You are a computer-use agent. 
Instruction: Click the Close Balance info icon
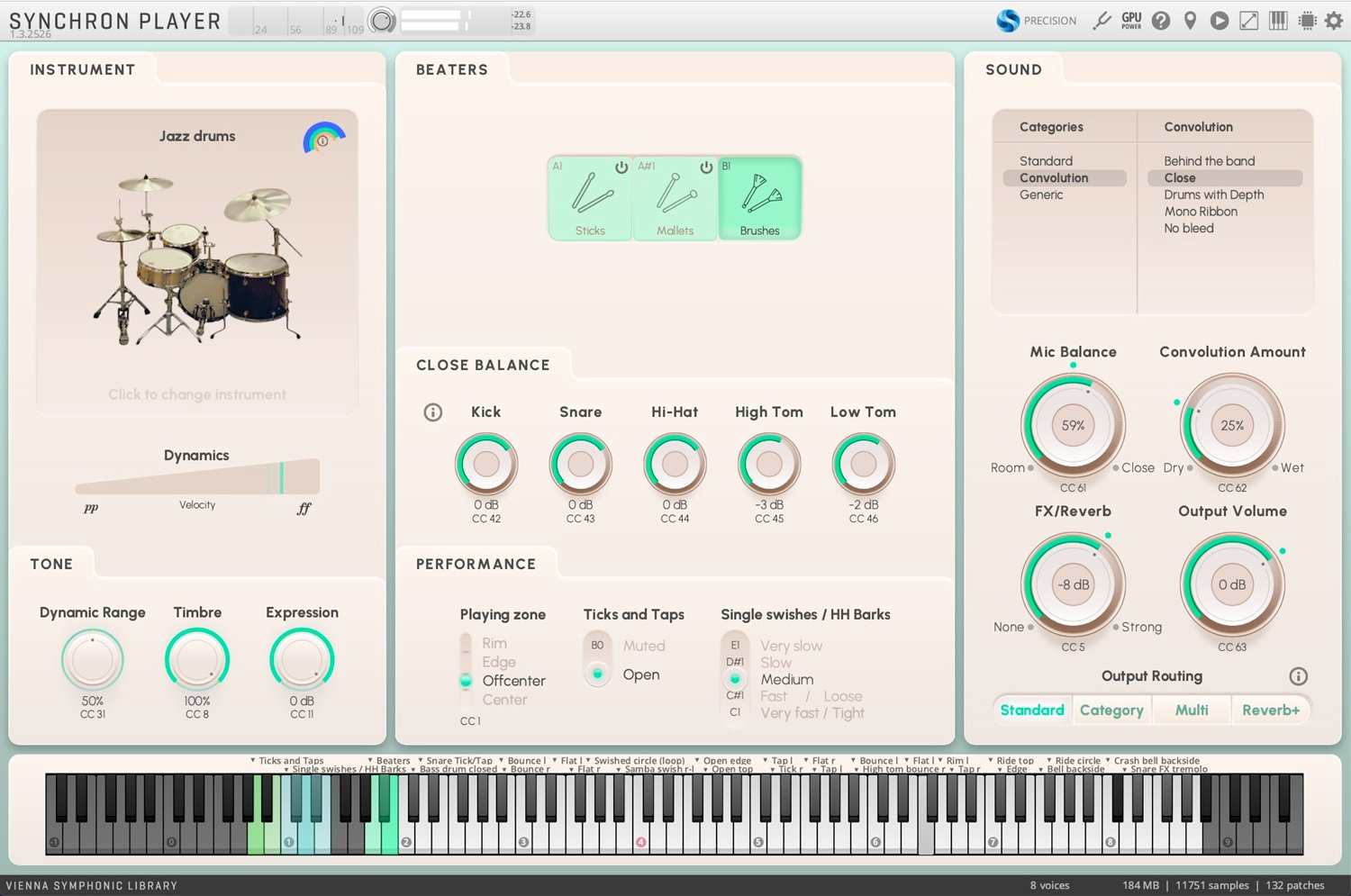click(x=433, y=412)
